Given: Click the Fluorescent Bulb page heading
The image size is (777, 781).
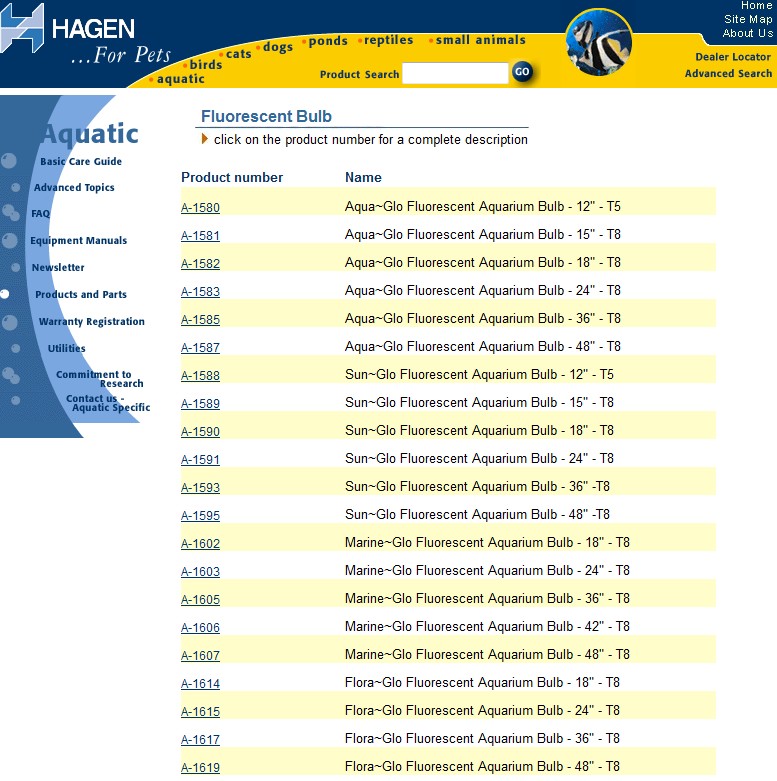Looking at the screenshot, I should [266, 116].
